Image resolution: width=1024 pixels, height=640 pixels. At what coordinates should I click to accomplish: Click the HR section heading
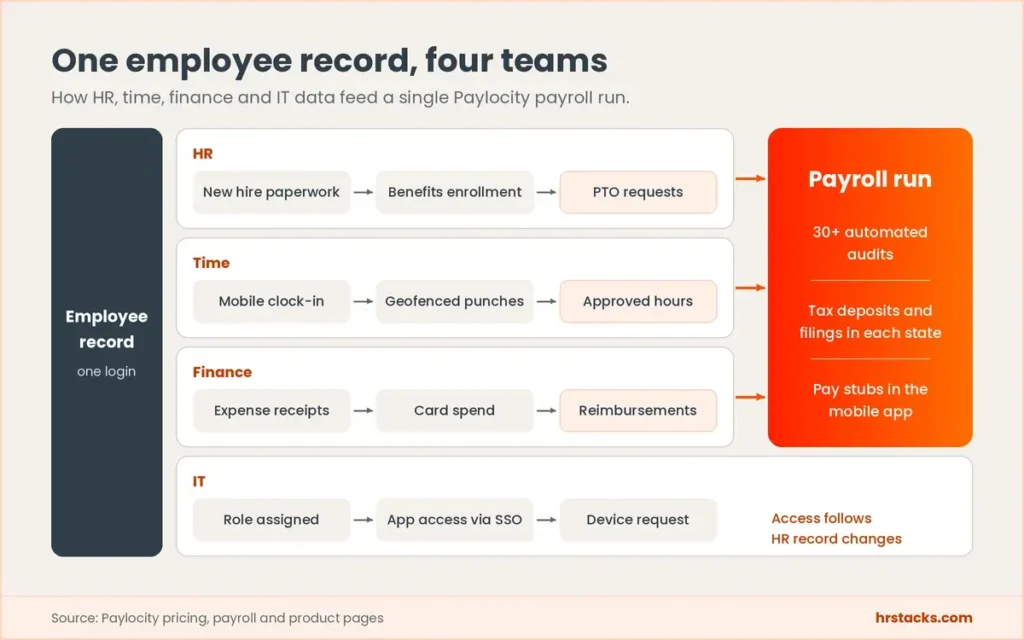(202, 153)
